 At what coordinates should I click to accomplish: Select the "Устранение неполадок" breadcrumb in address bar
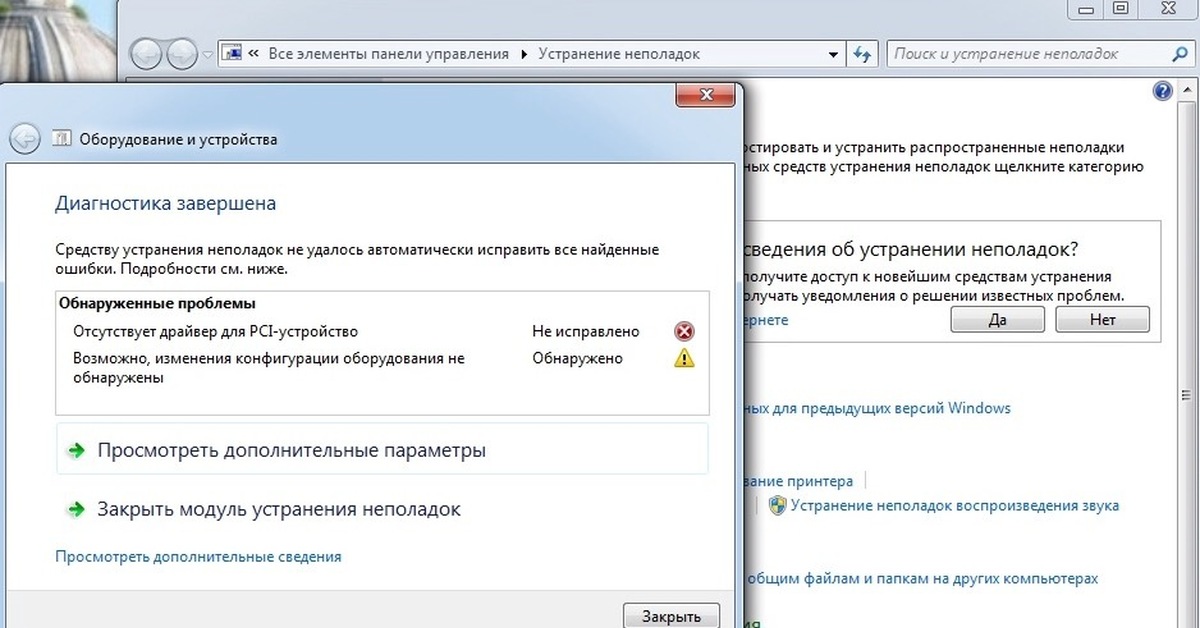coord(619,54)
